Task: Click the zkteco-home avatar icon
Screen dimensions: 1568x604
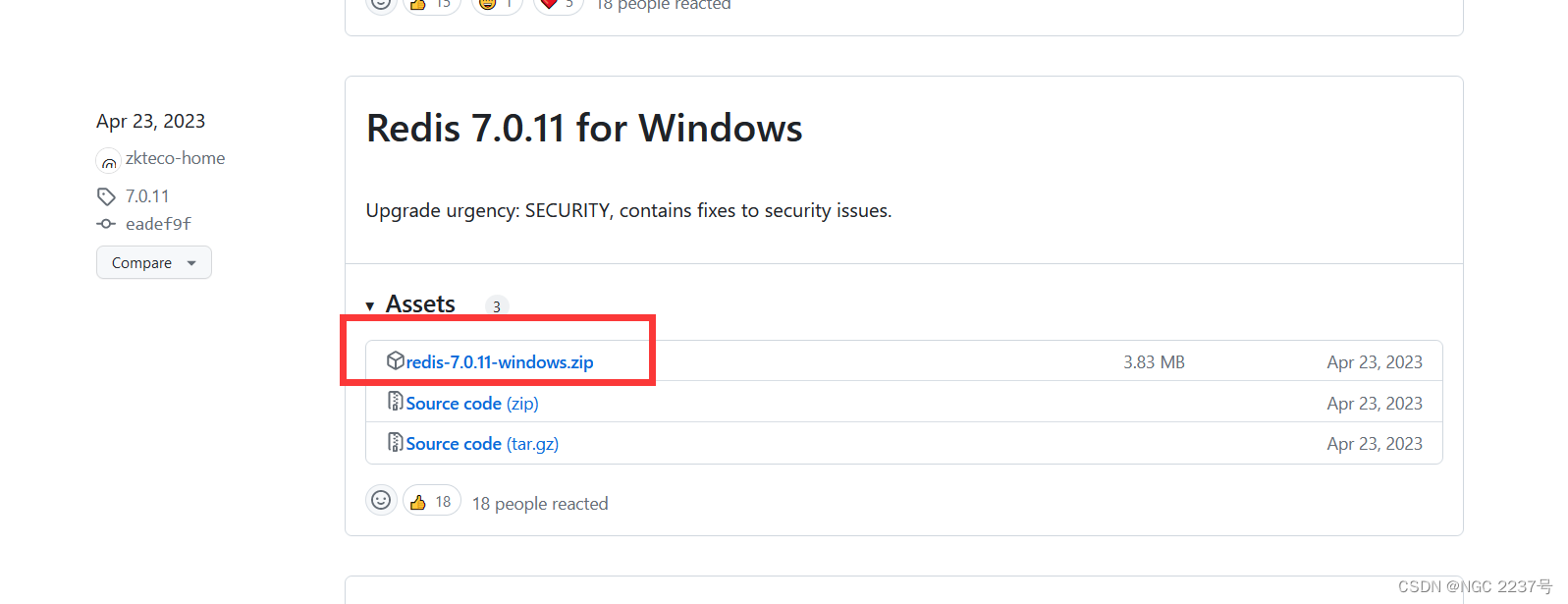Action: pos(108,159)
